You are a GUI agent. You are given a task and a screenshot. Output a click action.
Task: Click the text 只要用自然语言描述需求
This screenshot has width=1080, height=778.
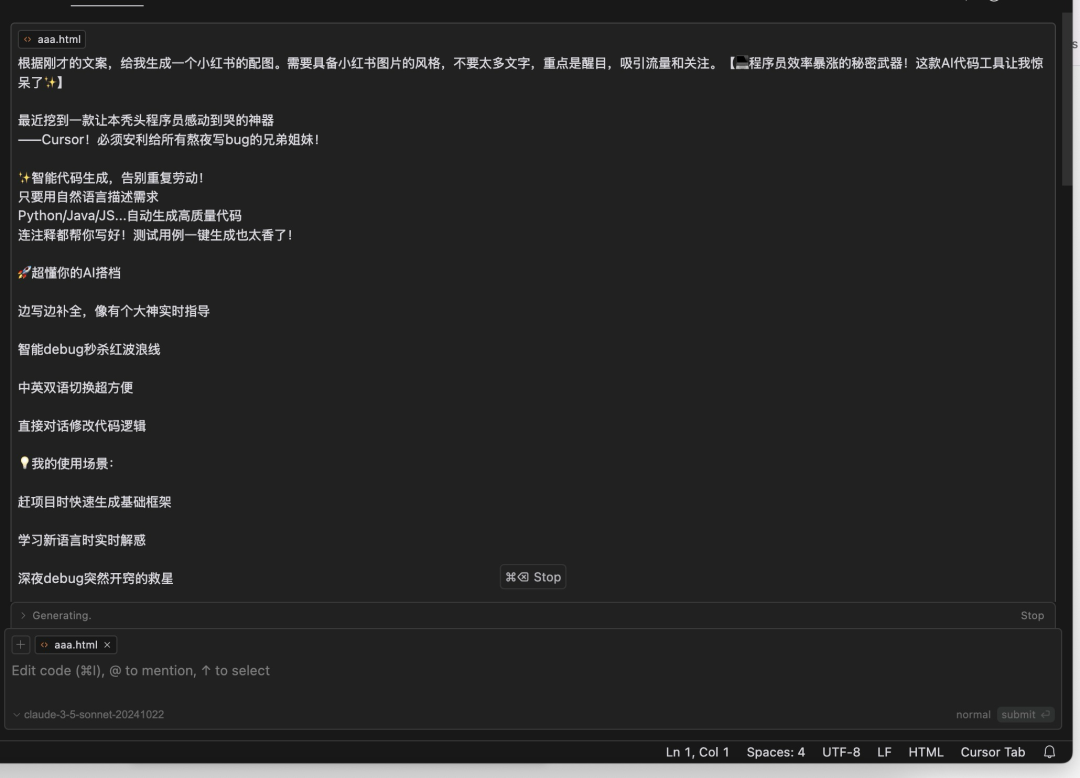88,197
